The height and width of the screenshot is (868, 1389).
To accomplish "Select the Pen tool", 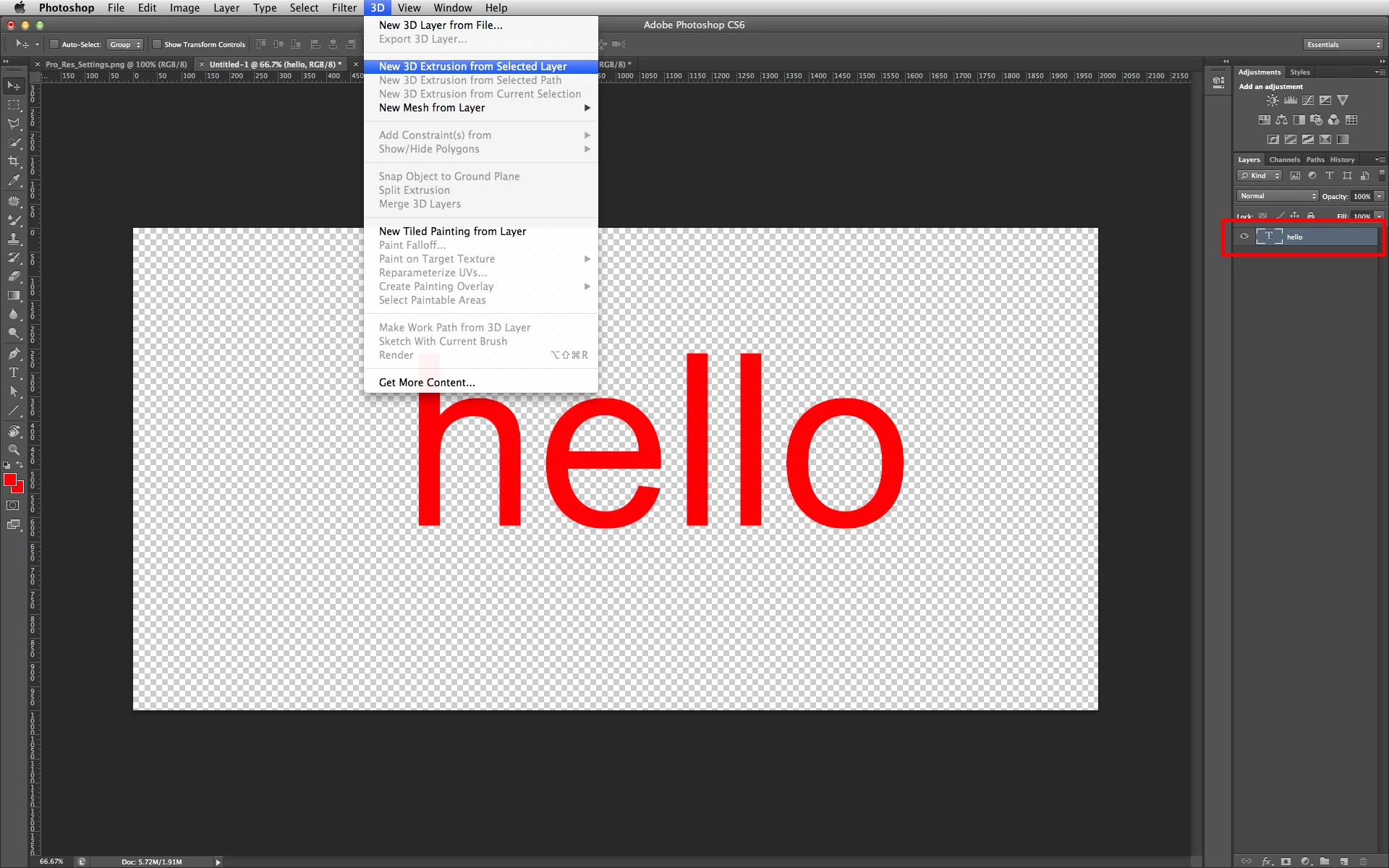I will (14, 354).
